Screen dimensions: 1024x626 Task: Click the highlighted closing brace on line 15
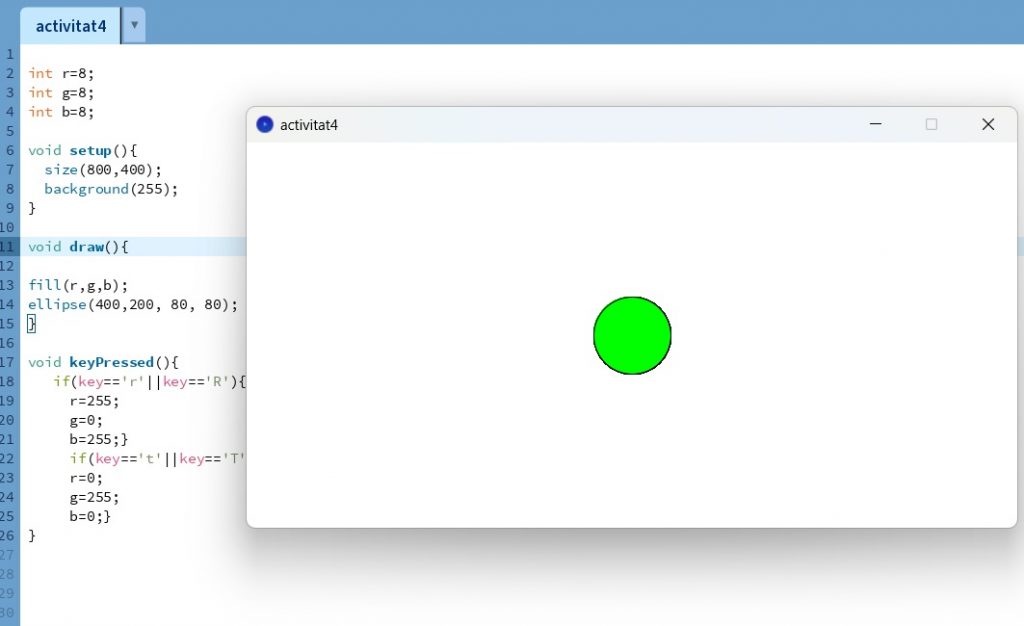point(32,323)
